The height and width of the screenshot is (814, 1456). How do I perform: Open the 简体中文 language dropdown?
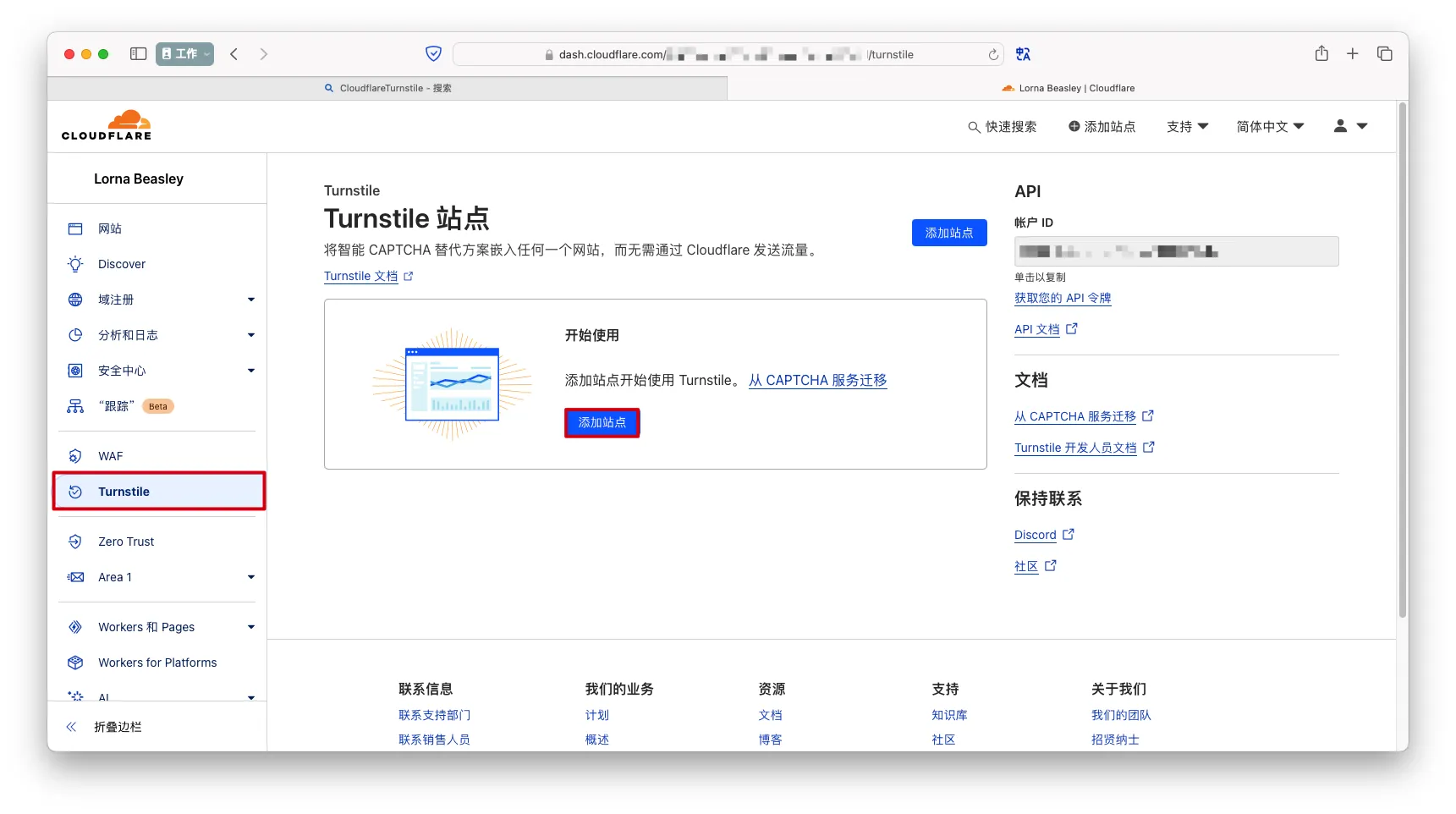coord(1270,126)
